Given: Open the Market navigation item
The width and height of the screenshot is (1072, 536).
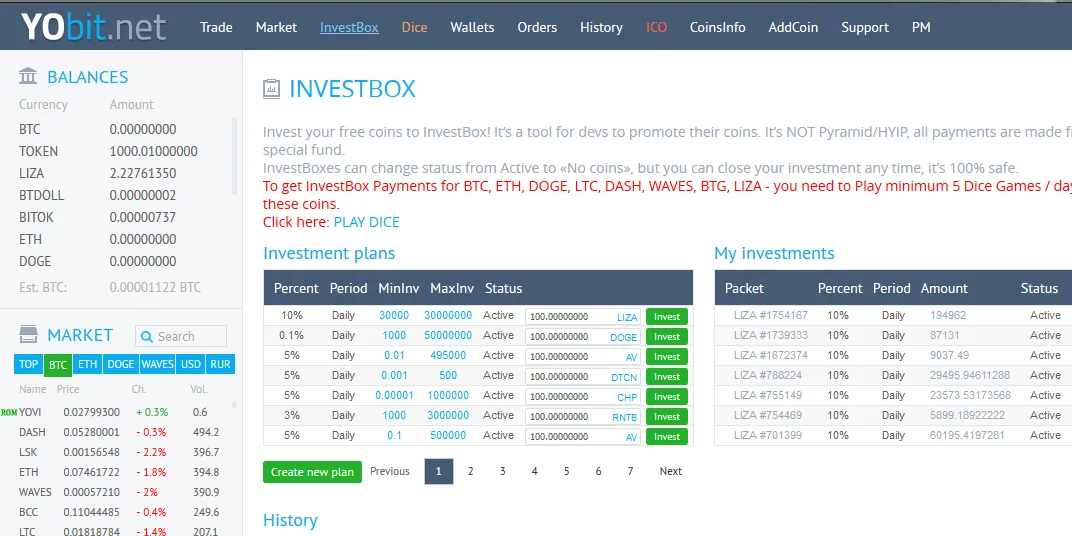Looking at the screenshot, I should pos(276,27).
